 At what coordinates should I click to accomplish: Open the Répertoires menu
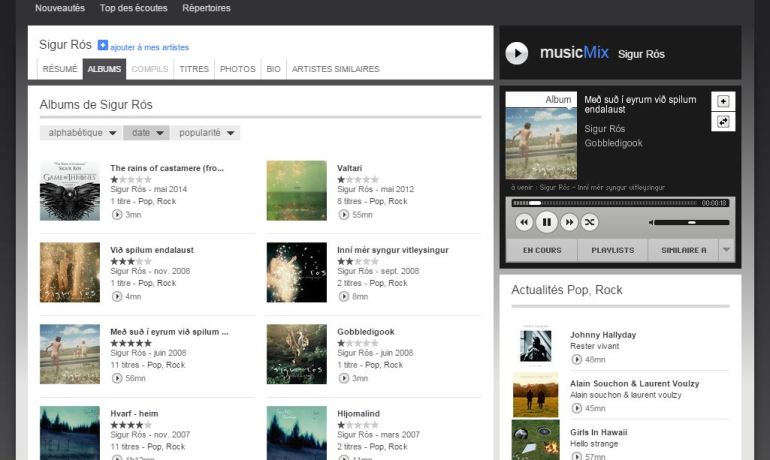point(206,8)
